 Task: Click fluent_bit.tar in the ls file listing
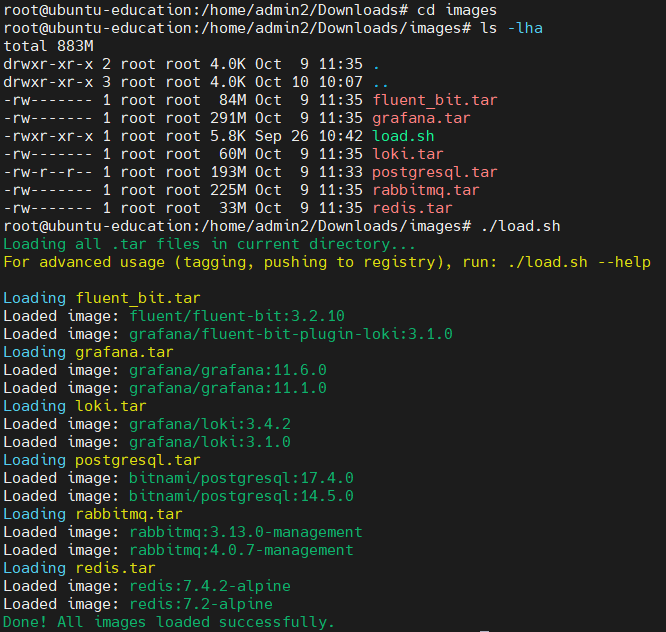(434, 100)
